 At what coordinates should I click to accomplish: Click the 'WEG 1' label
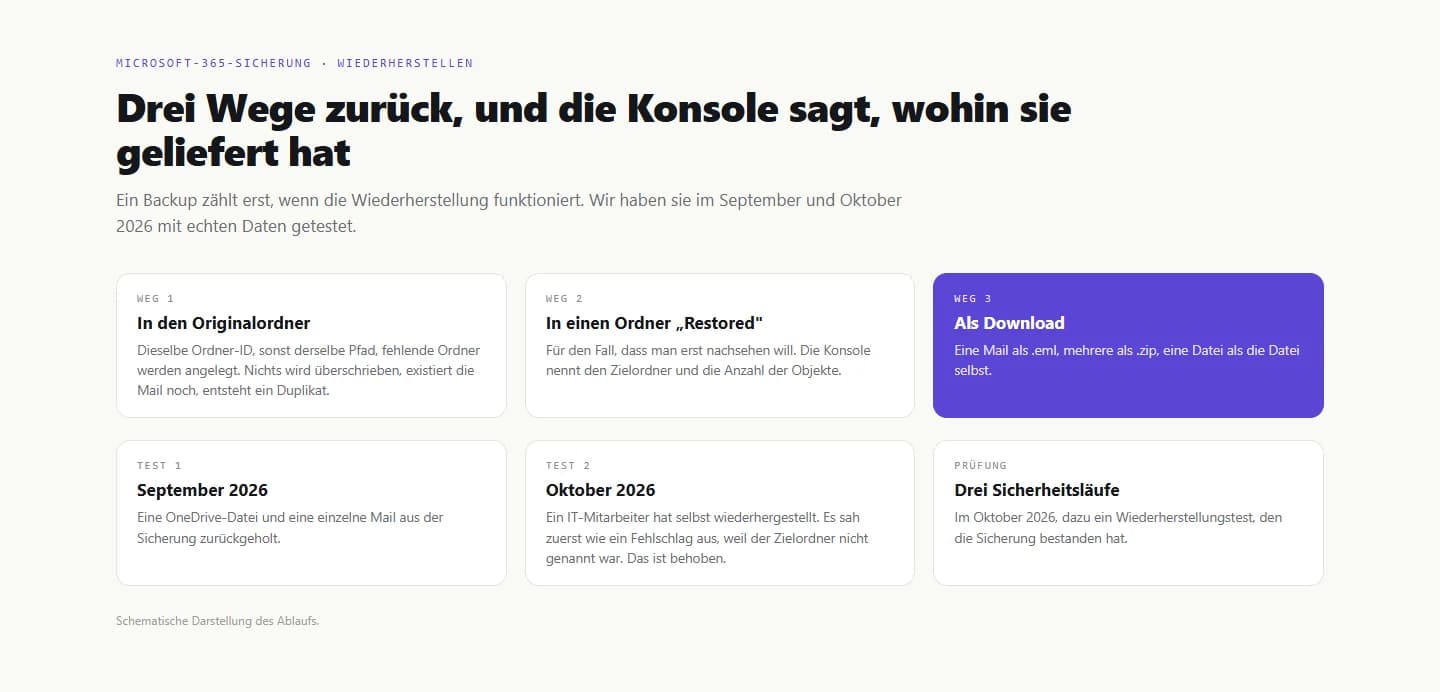coord(155,299)
